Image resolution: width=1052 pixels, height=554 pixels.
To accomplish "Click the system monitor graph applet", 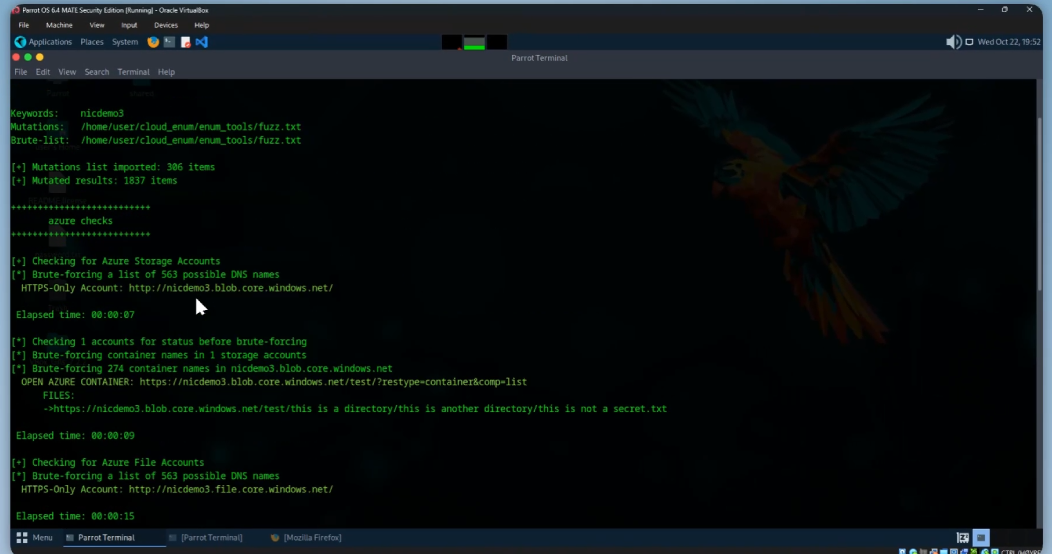I will pos(474,42).
